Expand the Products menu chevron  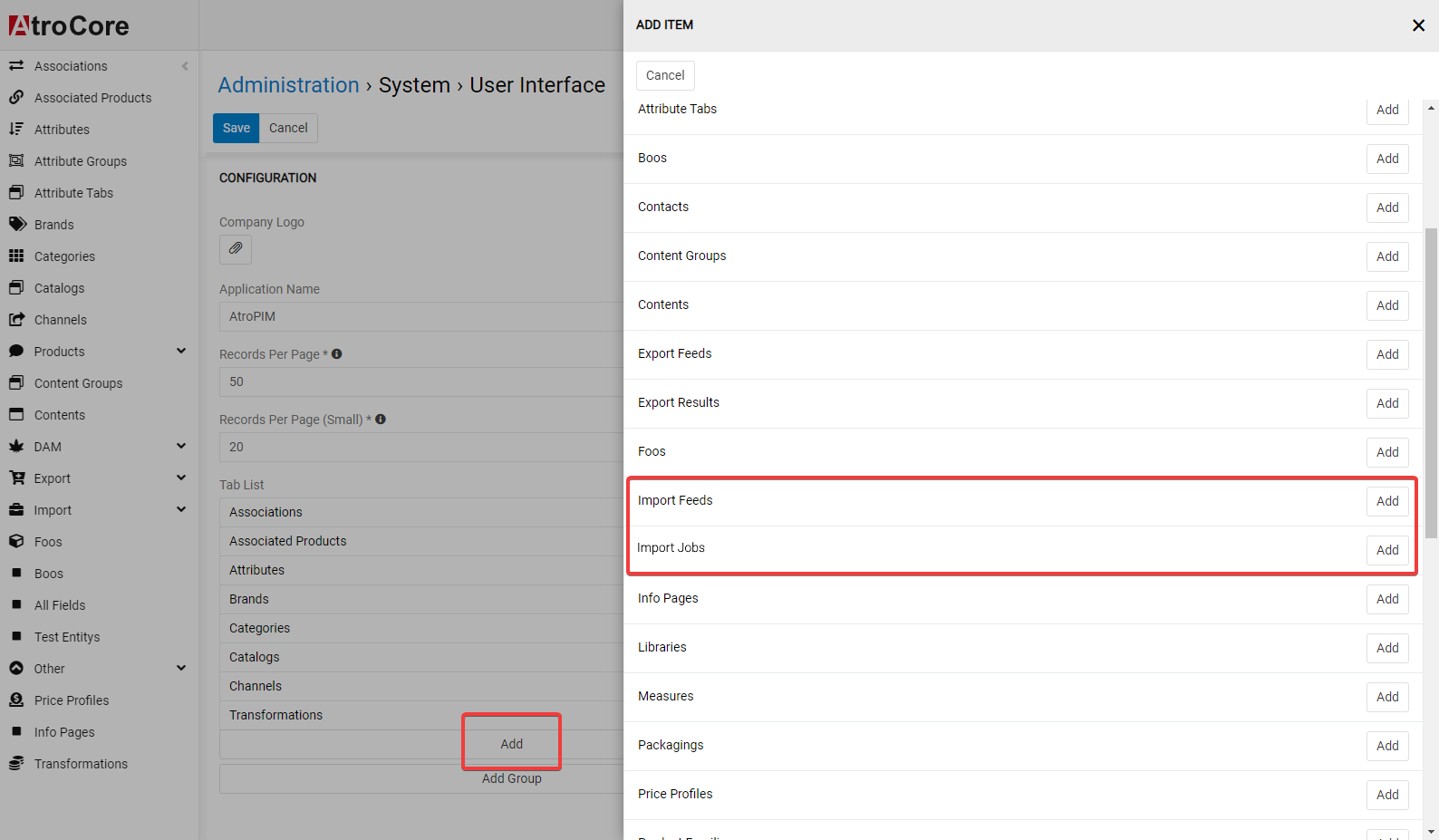click(181, 351)
